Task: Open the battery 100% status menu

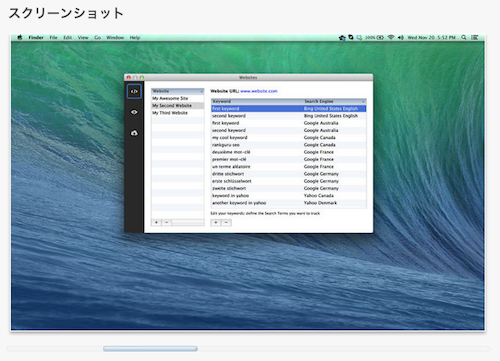Action: tap(374, 38)
